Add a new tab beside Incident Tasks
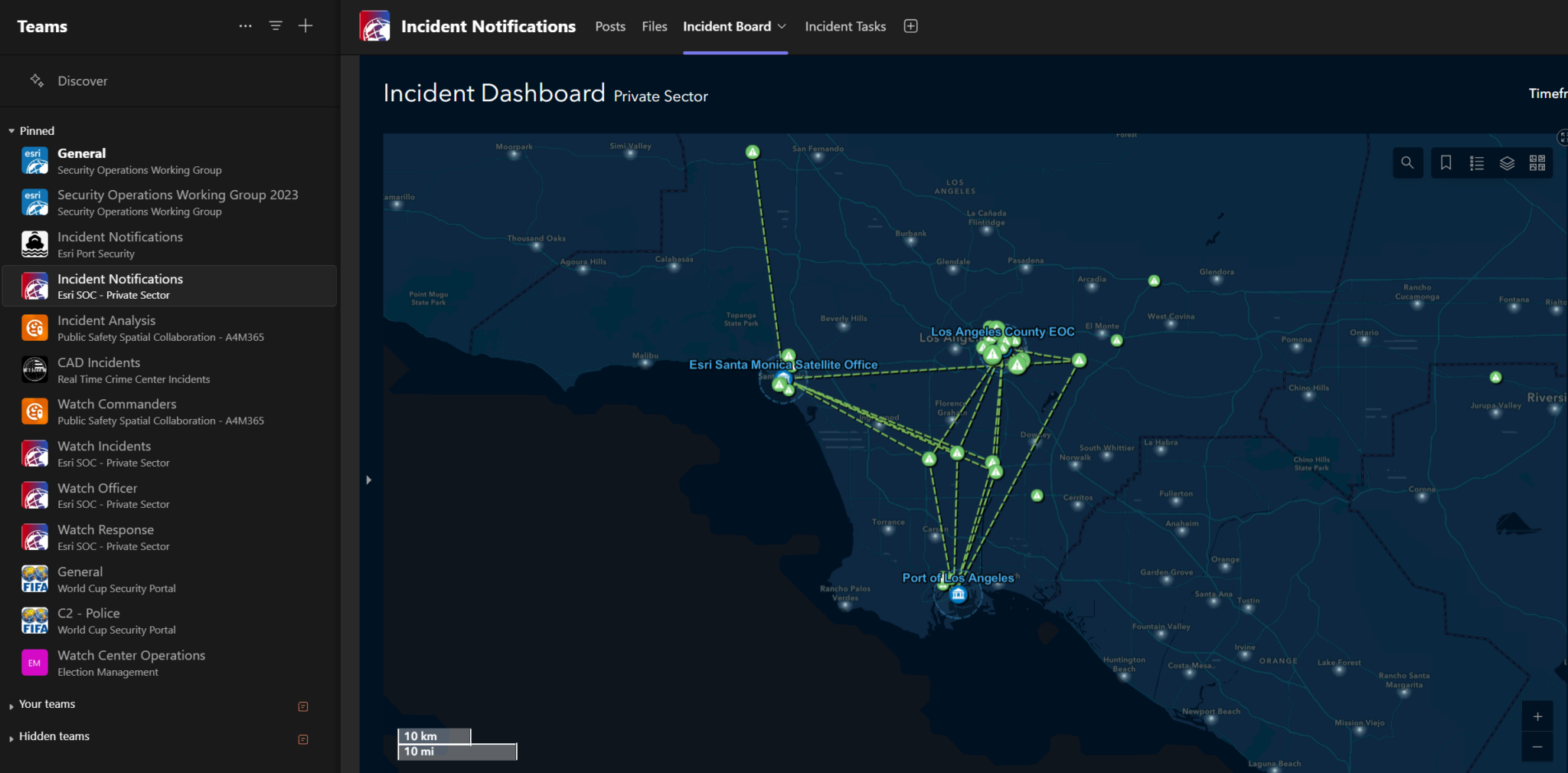Image resolution: width=1568 pixels, height=773 pixels. tap(910, 25)
